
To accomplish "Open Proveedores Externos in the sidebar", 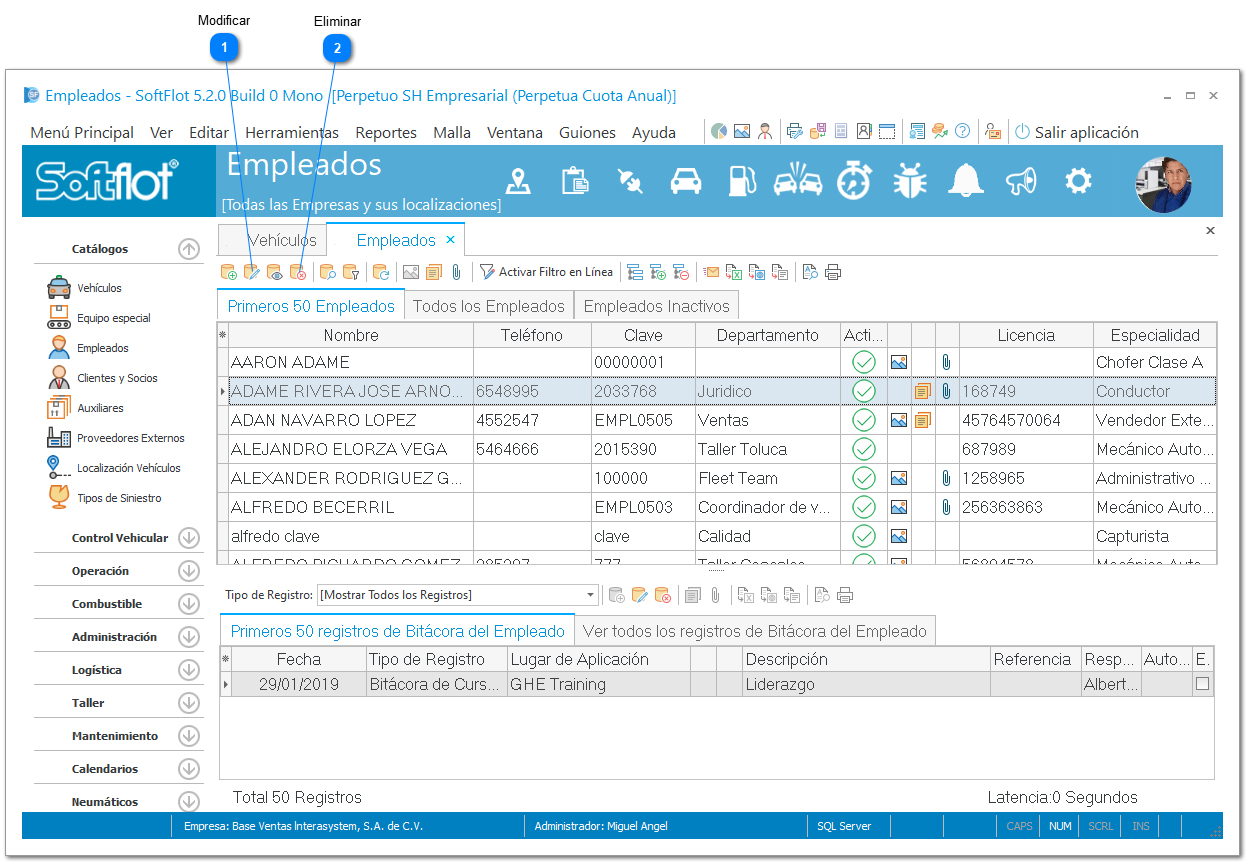I will (x=116, y=438).
